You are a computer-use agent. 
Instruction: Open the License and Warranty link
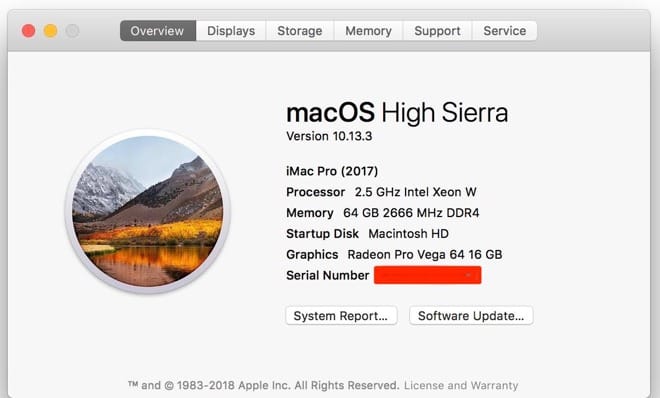coord(461,385)
